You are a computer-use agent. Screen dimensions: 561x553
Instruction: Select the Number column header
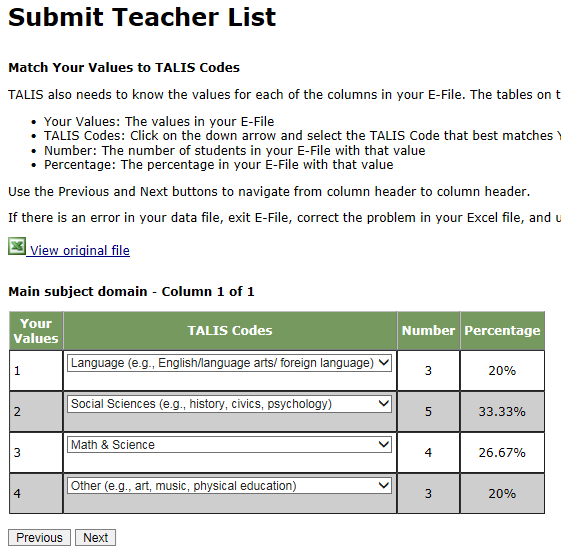pos(428,331)
